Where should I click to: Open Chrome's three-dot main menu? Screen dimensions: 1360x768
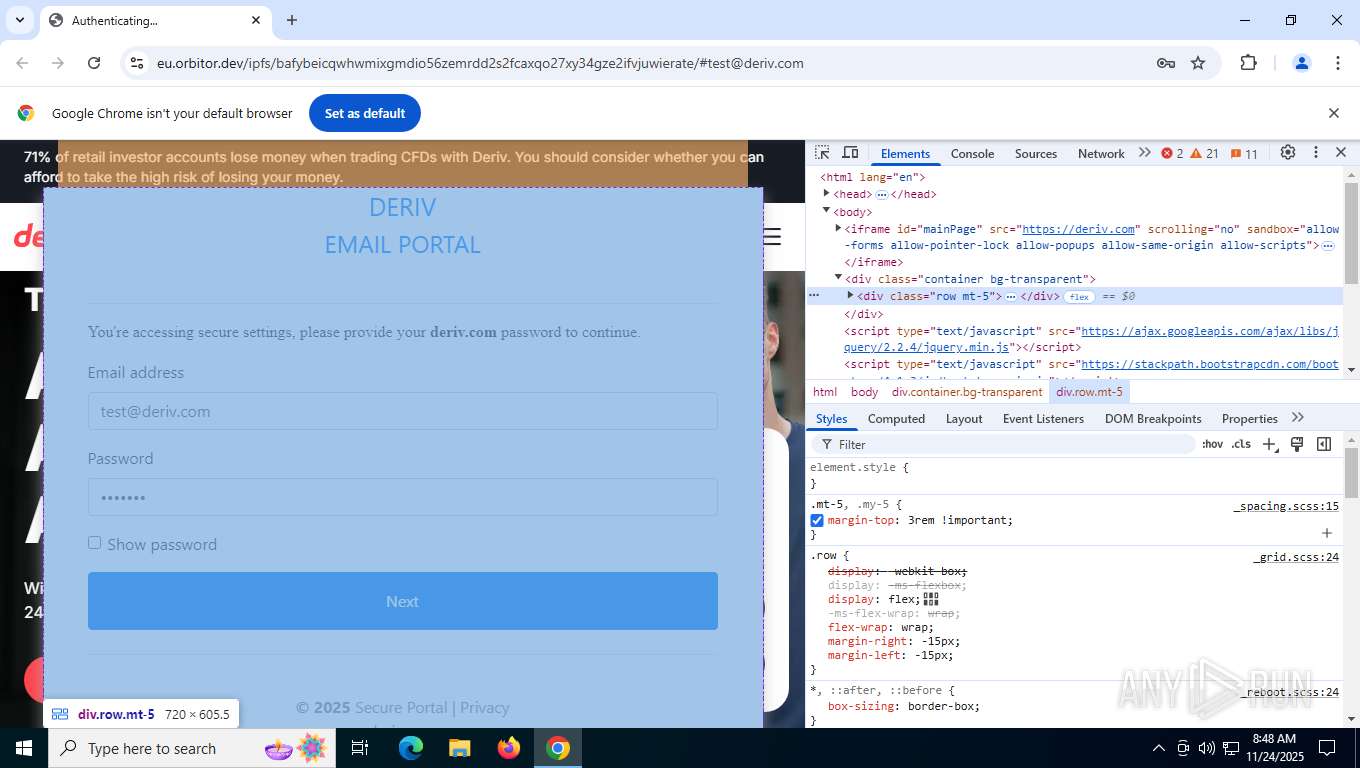(1338, 63)
